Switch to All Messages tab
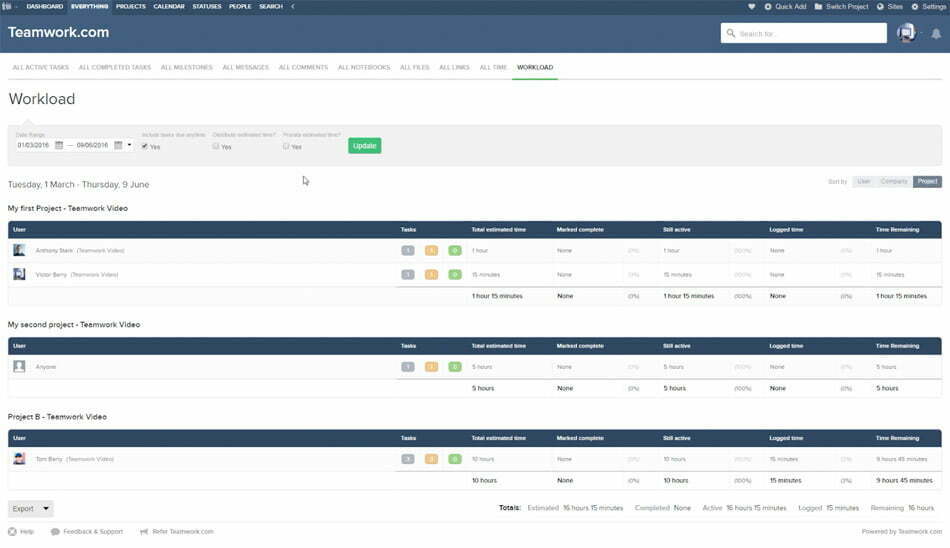The image size is (950, 548). point(245,67)
